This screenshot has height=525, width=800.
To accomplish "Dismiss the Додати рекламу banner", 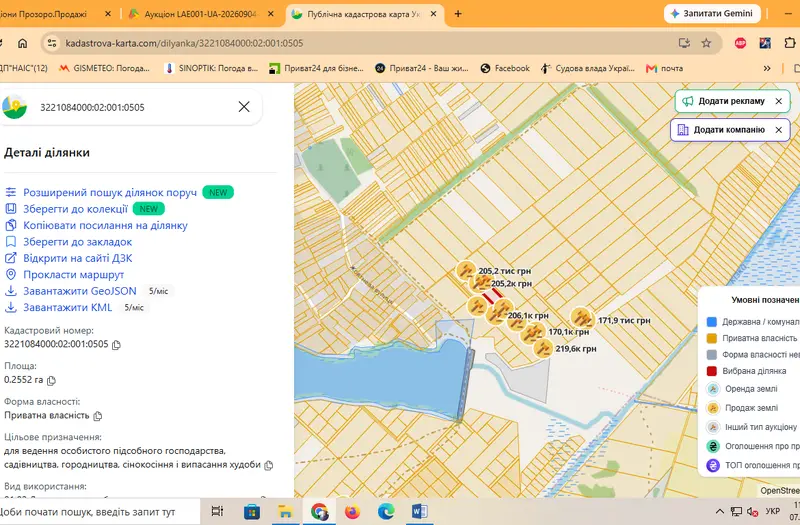I will pyautogui.click(x=779, y=101).
